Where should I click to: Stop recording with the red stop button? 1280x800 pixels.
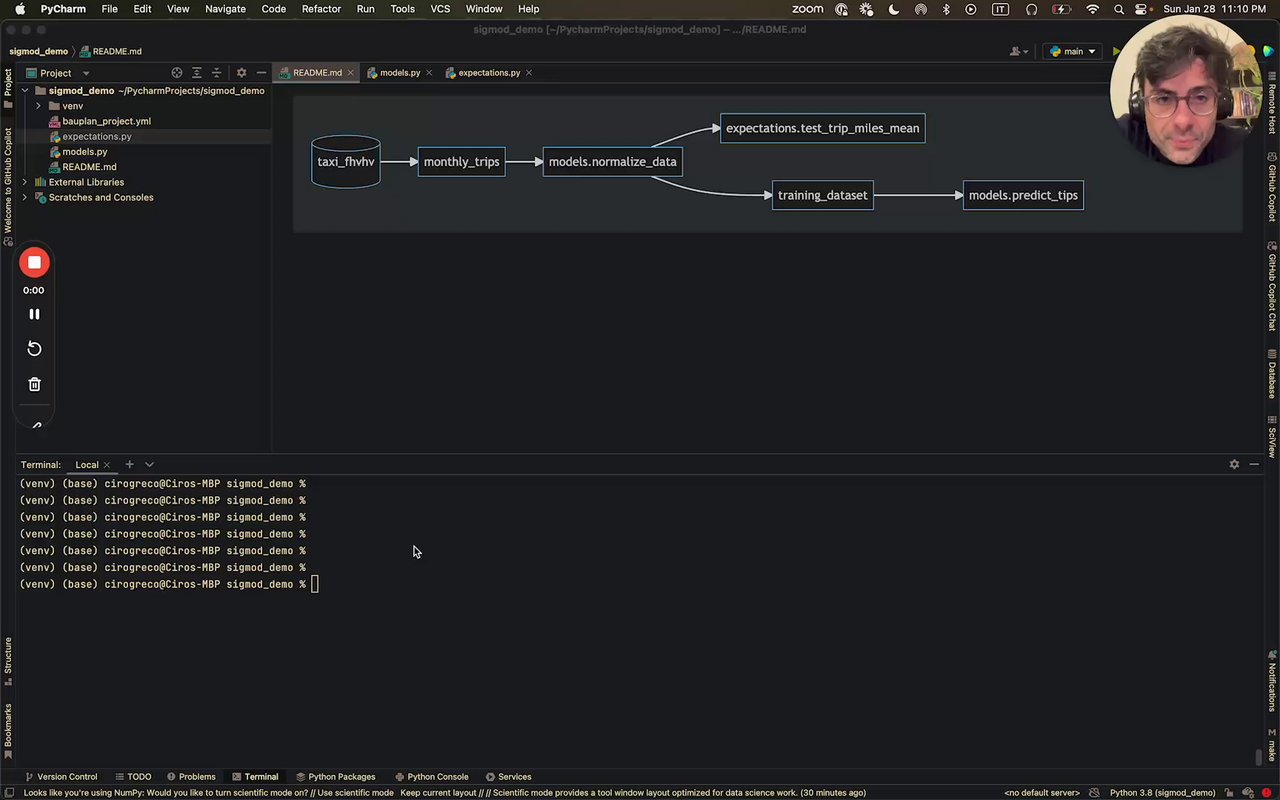[x=34, y=263]
